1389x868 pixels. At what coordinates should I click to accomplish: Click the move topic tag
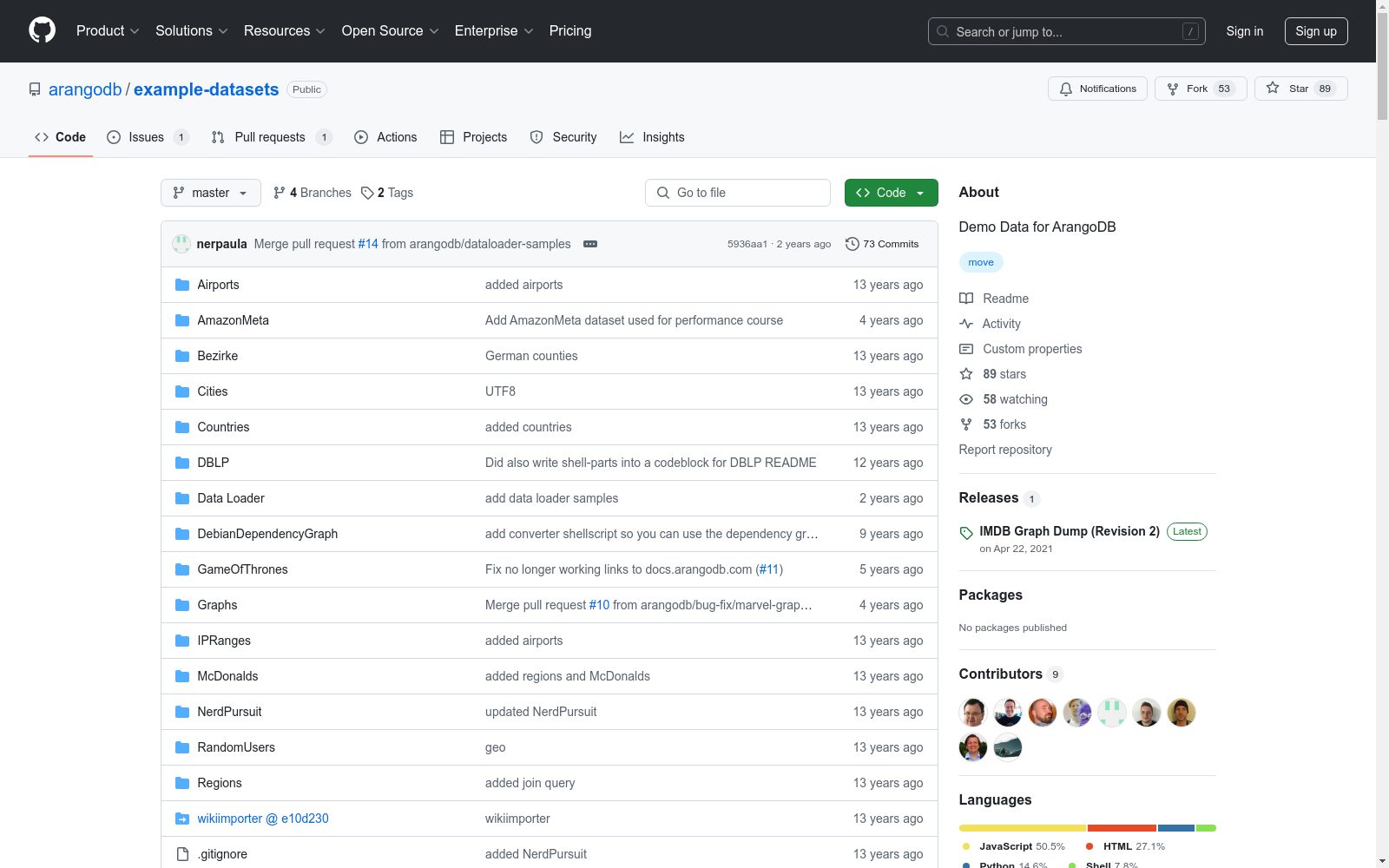point(981,262)
